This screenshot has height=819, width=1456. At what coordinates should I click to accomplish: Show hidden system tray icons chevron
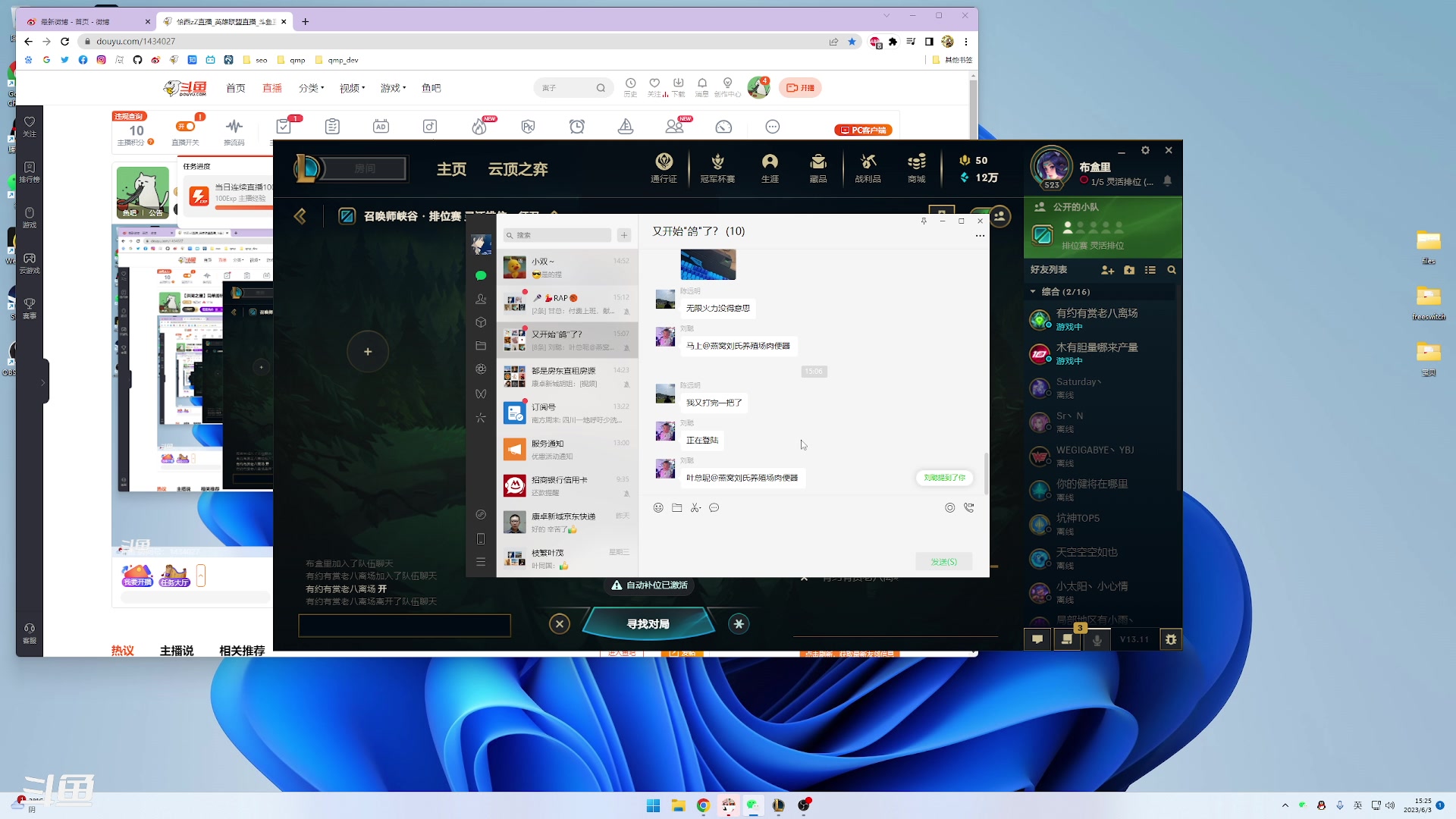click(x=1285, y=805)
